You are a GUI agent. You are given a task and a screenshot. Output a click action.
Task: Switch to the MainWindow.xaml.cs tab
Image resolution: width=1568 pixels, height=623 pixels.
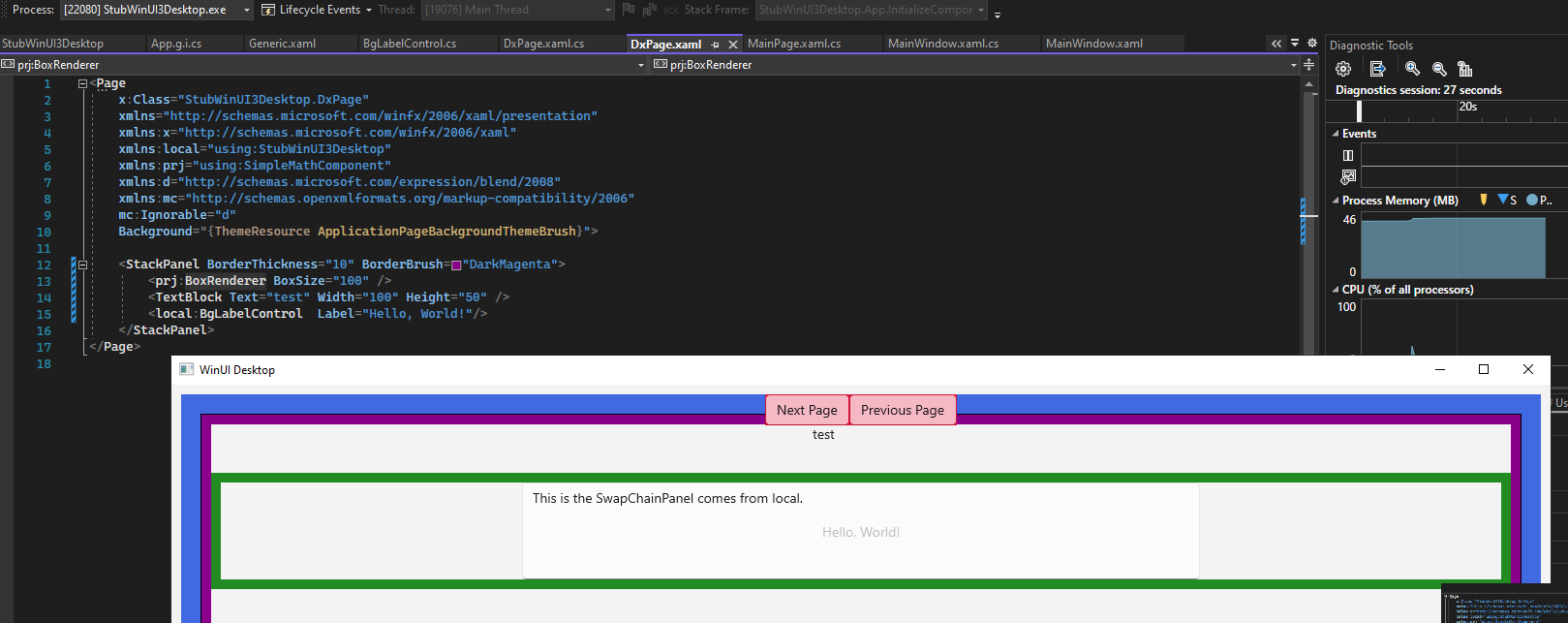tap(960, 44)
